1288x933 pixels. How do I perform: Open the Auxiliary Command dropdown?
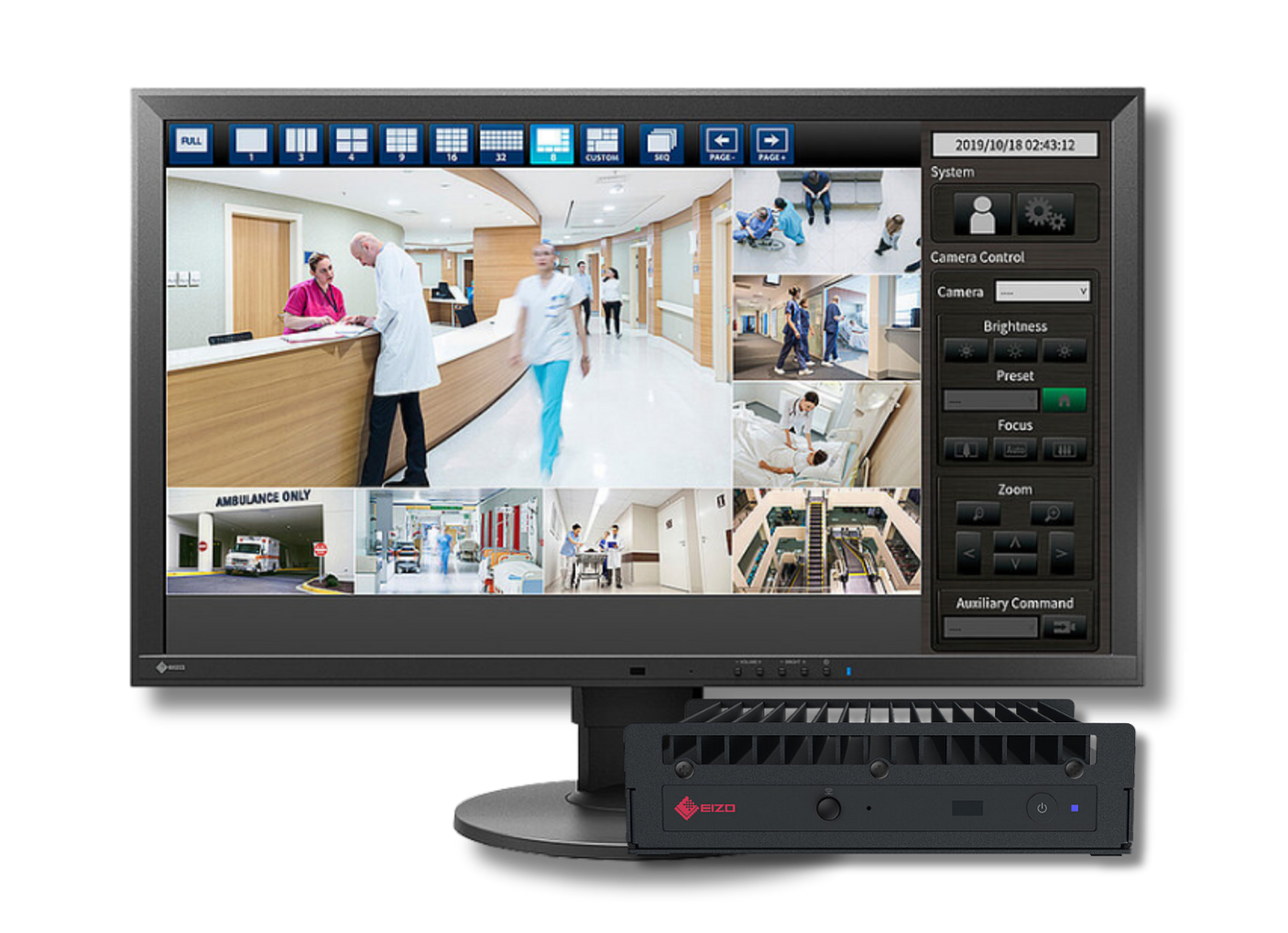click(x=990, y=628)
